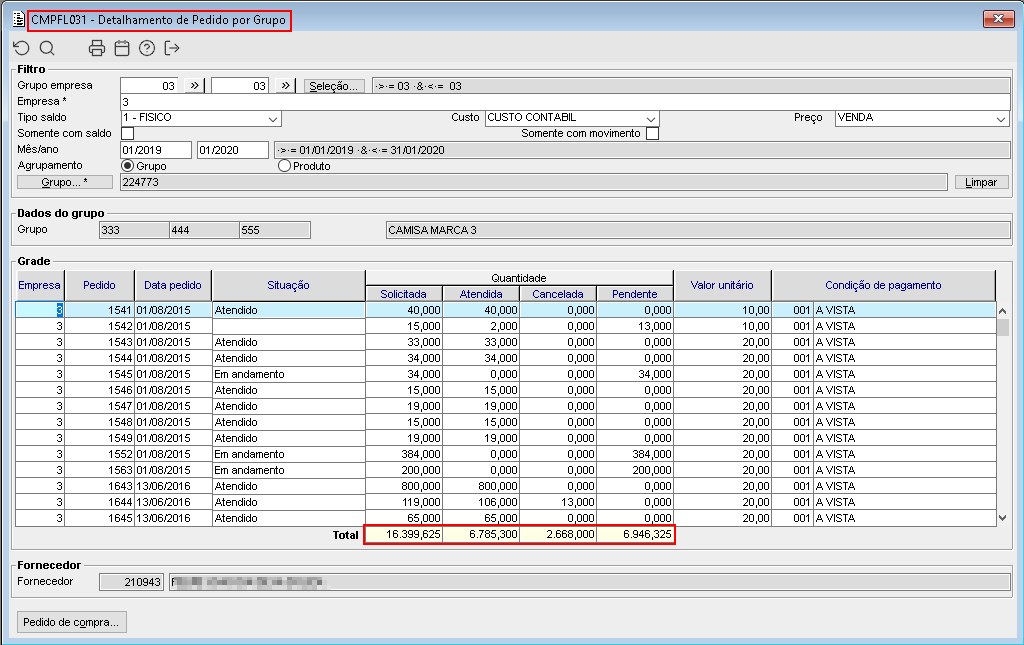Sort by the Situação column header
The width and height of the screenshot is (1024, 645).
pos(288,285)
